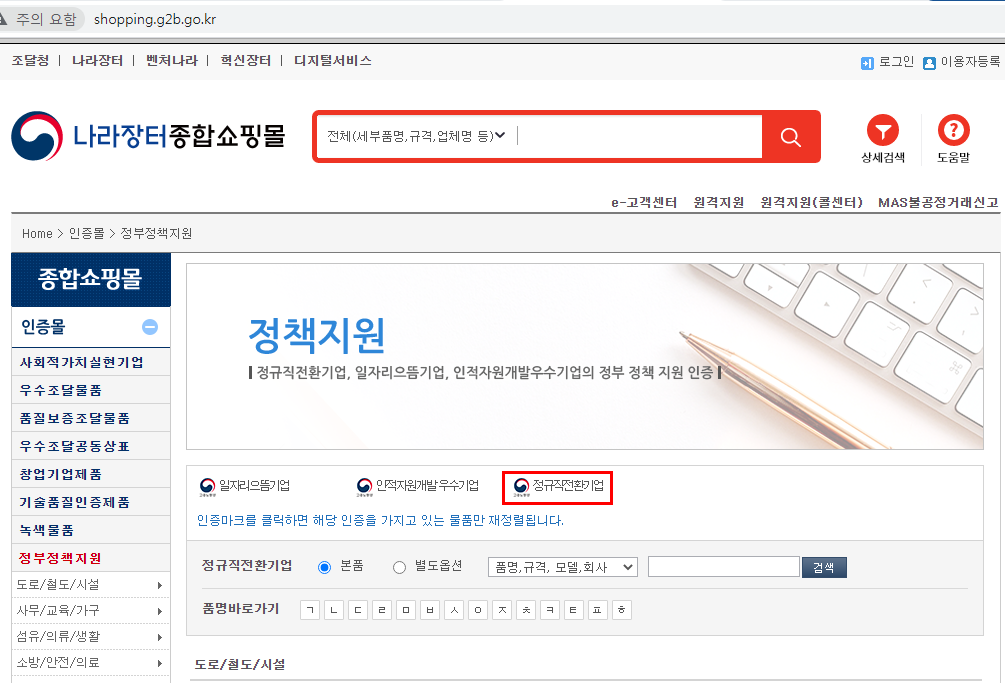Focus the 정규직전환기업 keyword input field

coord(724,566)
